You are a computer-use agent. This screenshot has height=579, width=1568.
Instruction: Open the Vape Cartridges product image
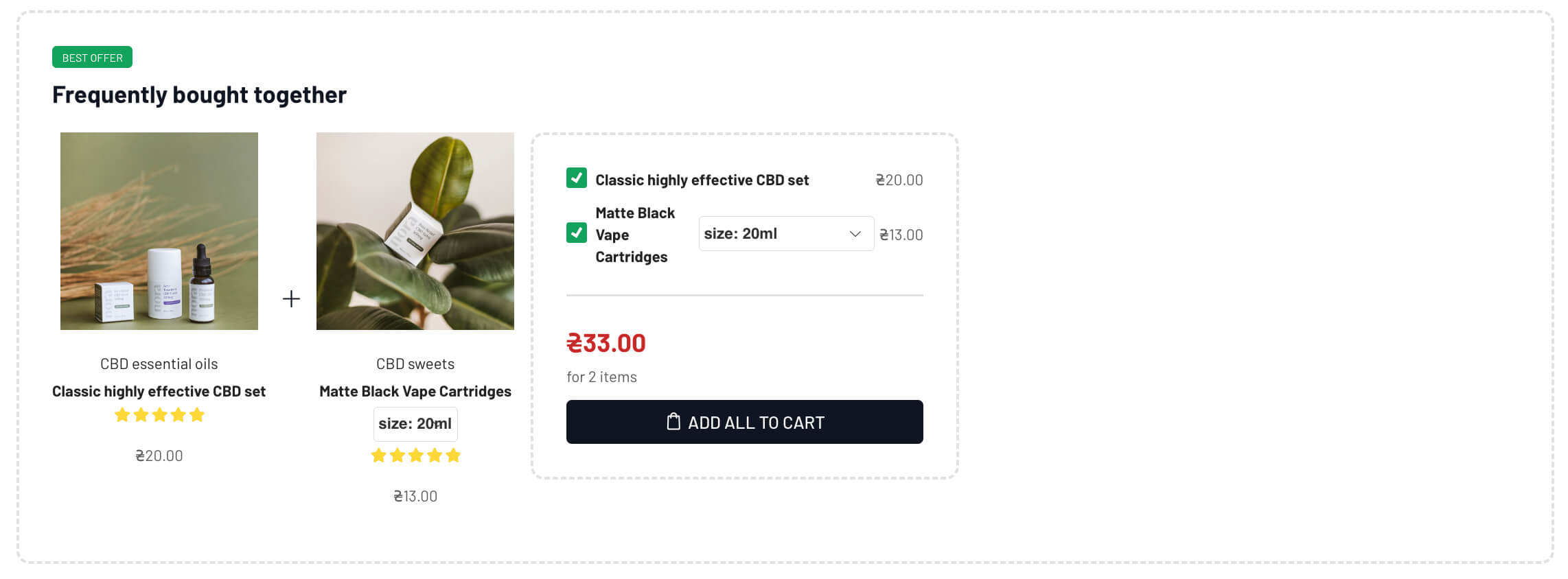415,231
